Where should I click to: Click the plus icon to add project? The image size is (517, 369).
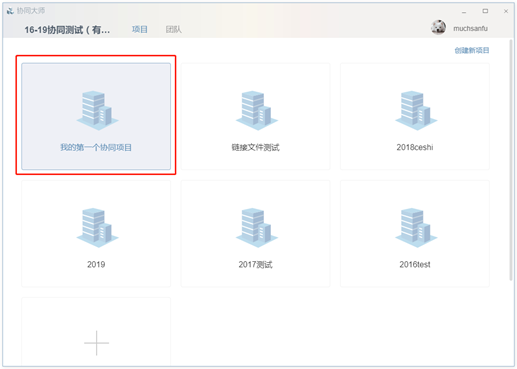coord(96,343)
